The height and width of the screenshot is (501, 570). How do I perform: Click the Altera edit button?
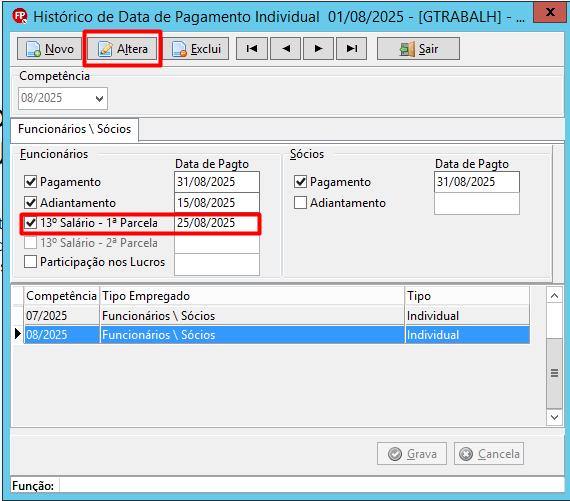[x=122, y=49]
